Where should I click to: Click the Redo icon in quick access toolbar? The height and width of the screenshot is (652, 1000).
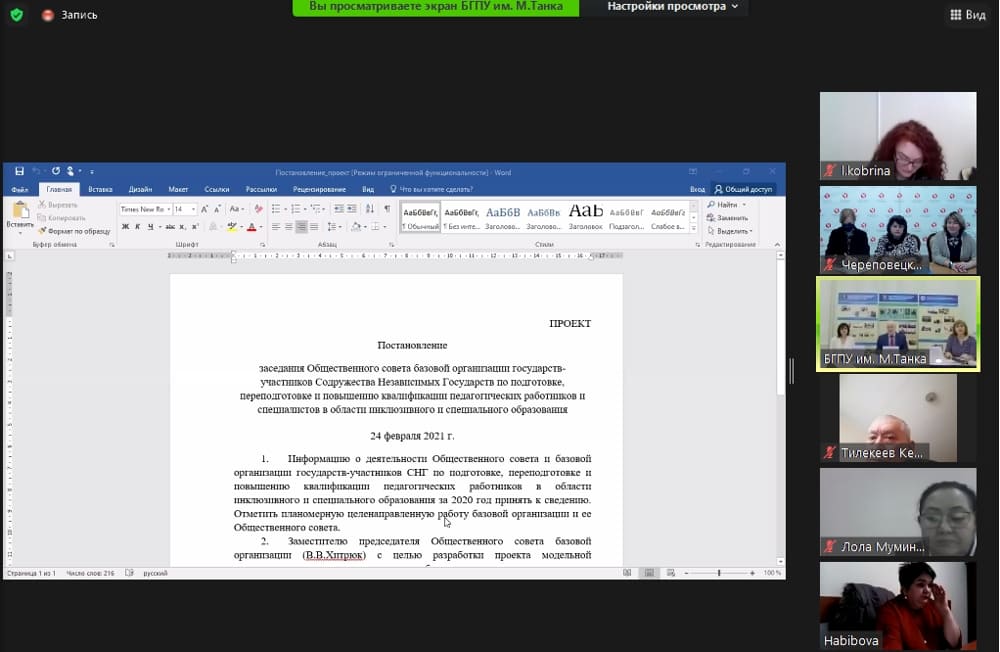tap(56, 171)
